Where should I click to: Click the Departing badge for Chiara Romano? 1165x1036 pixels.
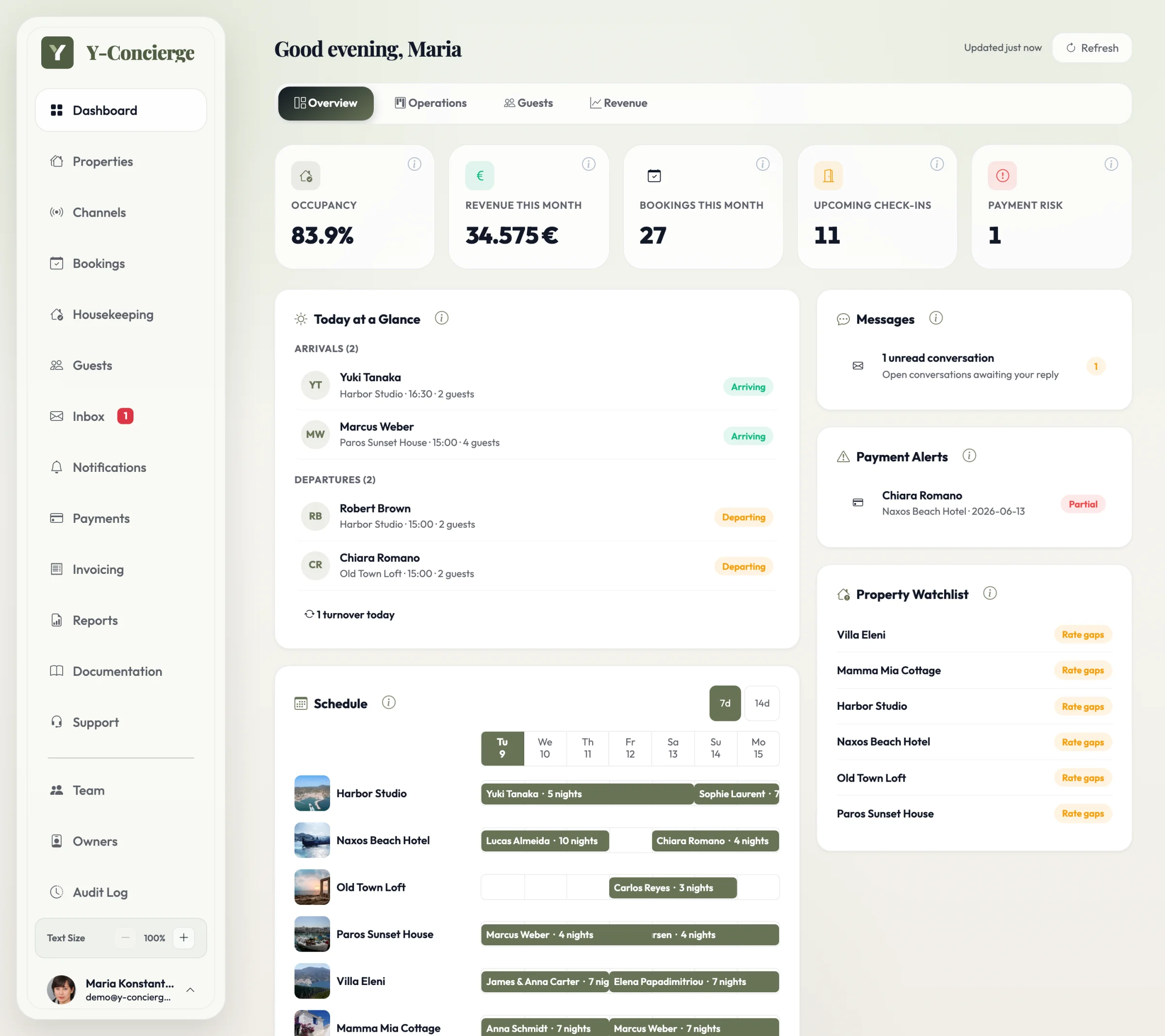click(743, 567)
